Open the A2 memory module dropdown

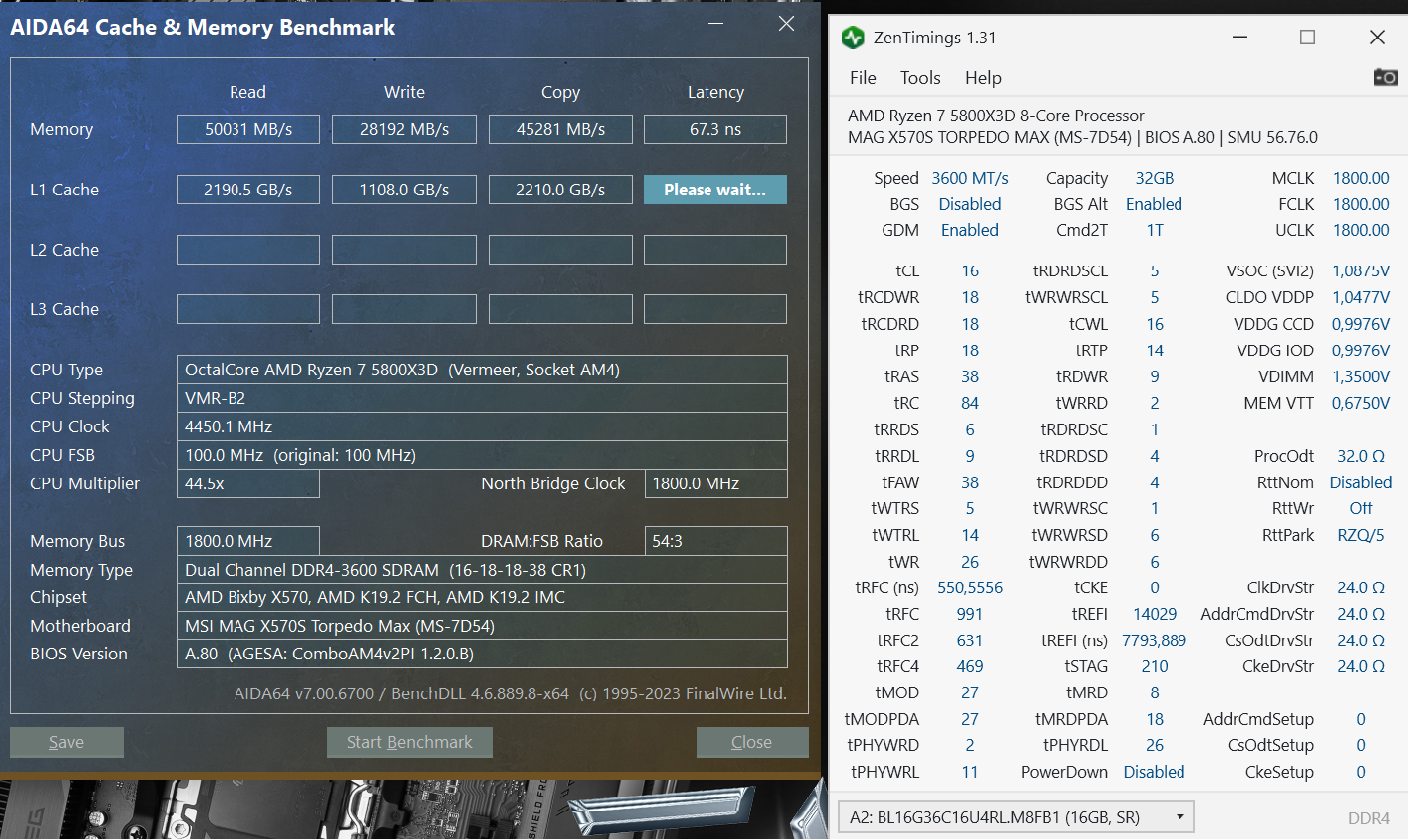tap(1016, 815)
